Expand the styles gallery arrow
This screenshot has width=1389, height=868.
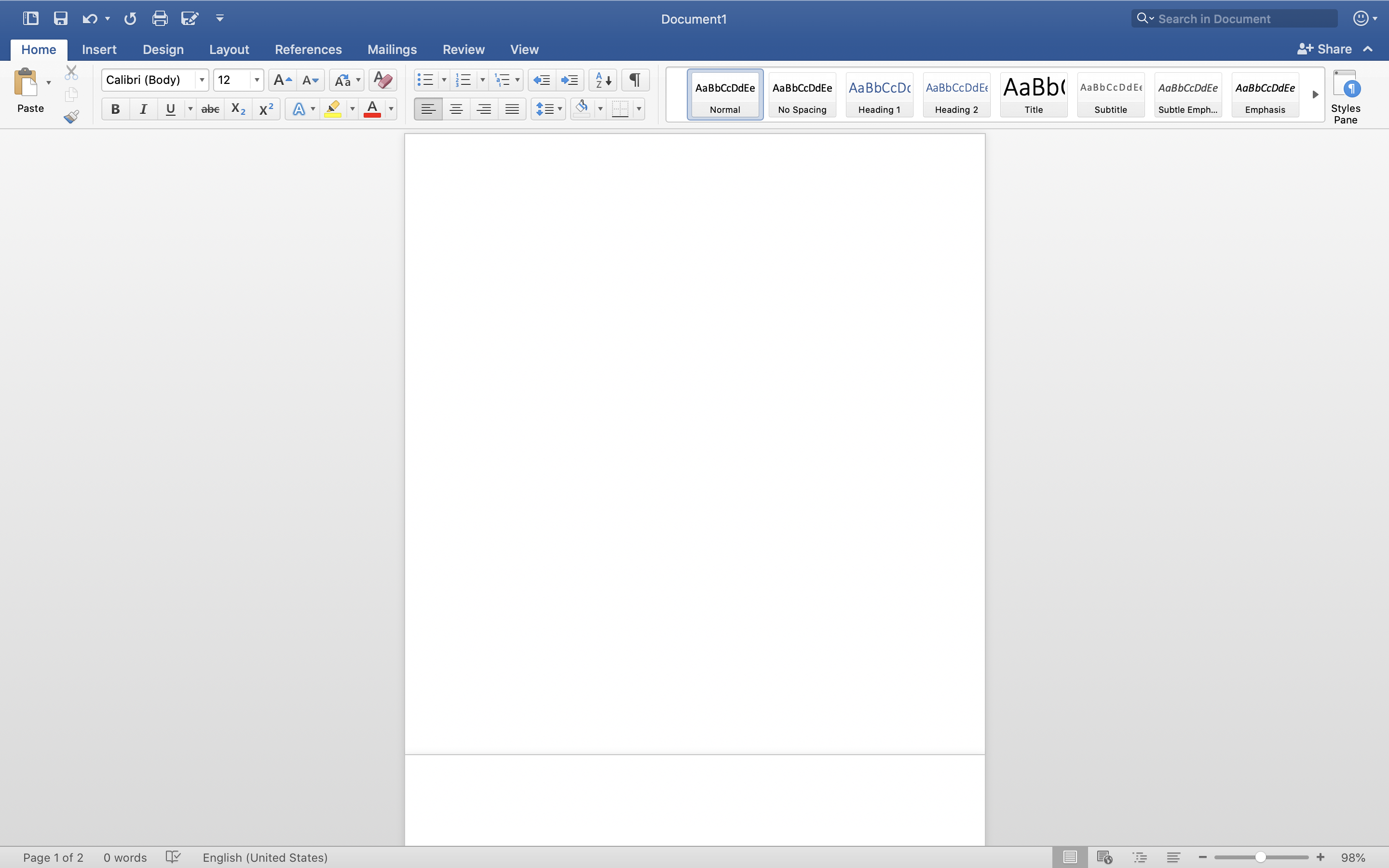tap(1315, 94)
